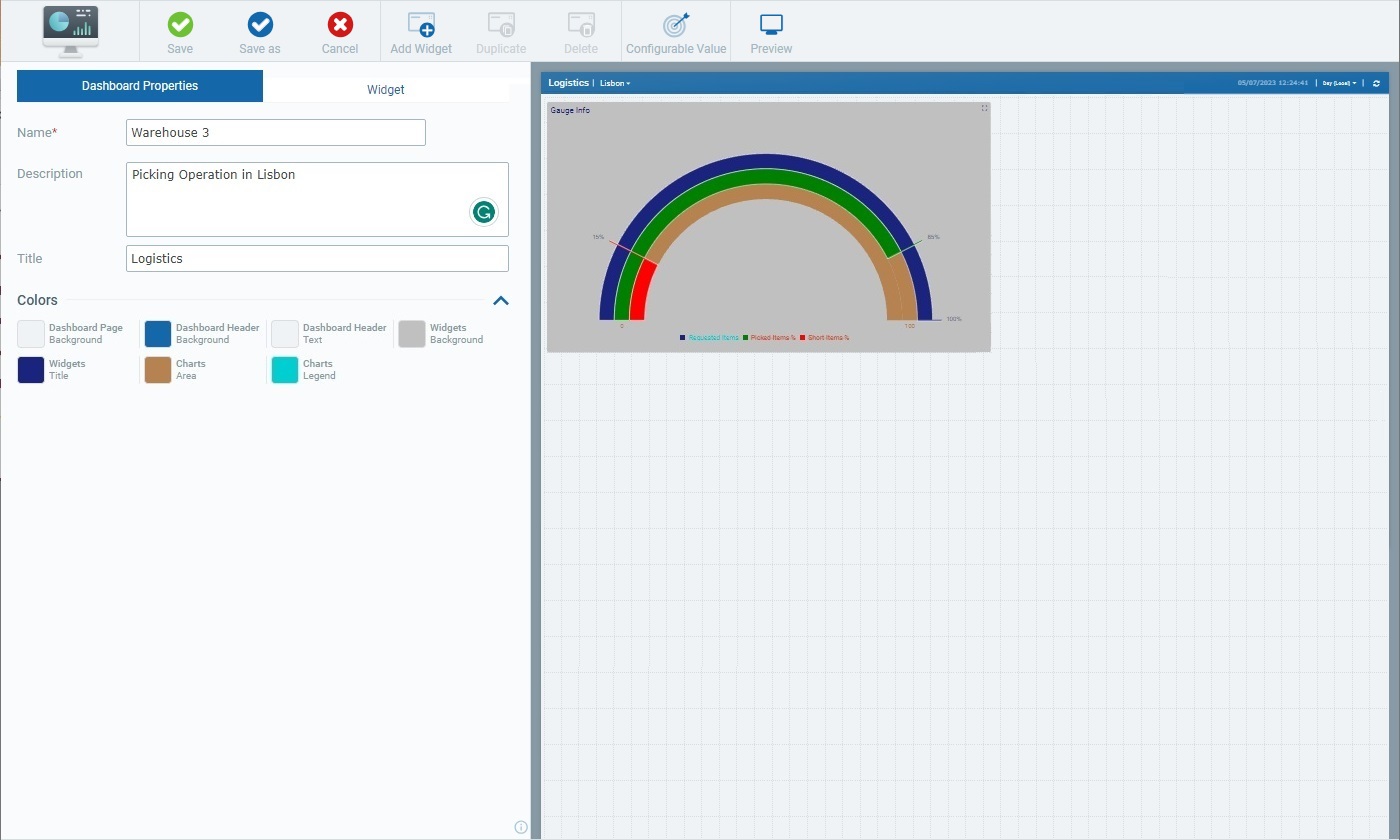1400x840 pixels.
Task: Expand the Gauge Info widget fullscreen icon
Action: tap(984, 108)
